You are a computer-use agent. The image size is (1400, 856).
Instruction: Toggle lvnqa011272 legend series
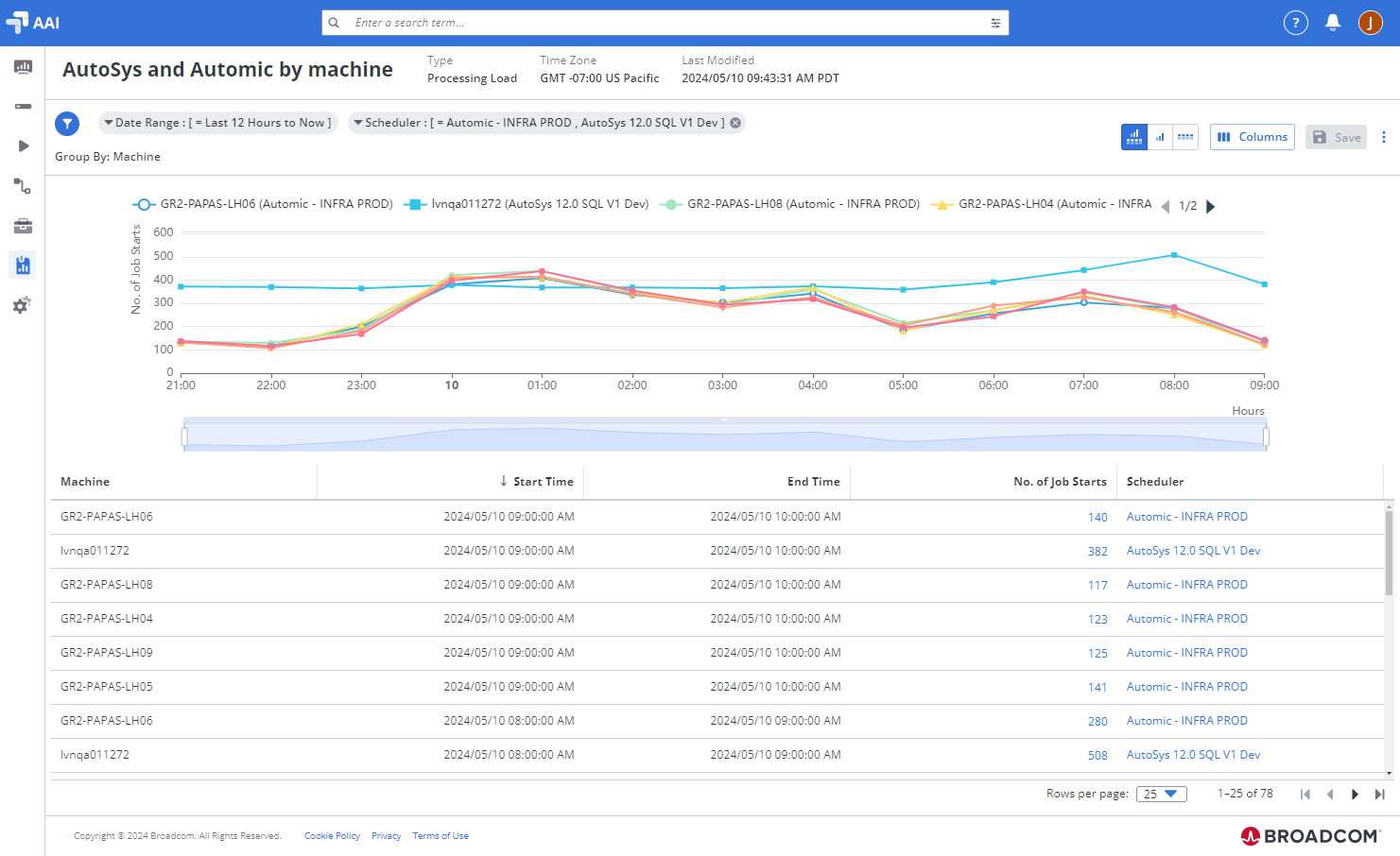point(527,204)
